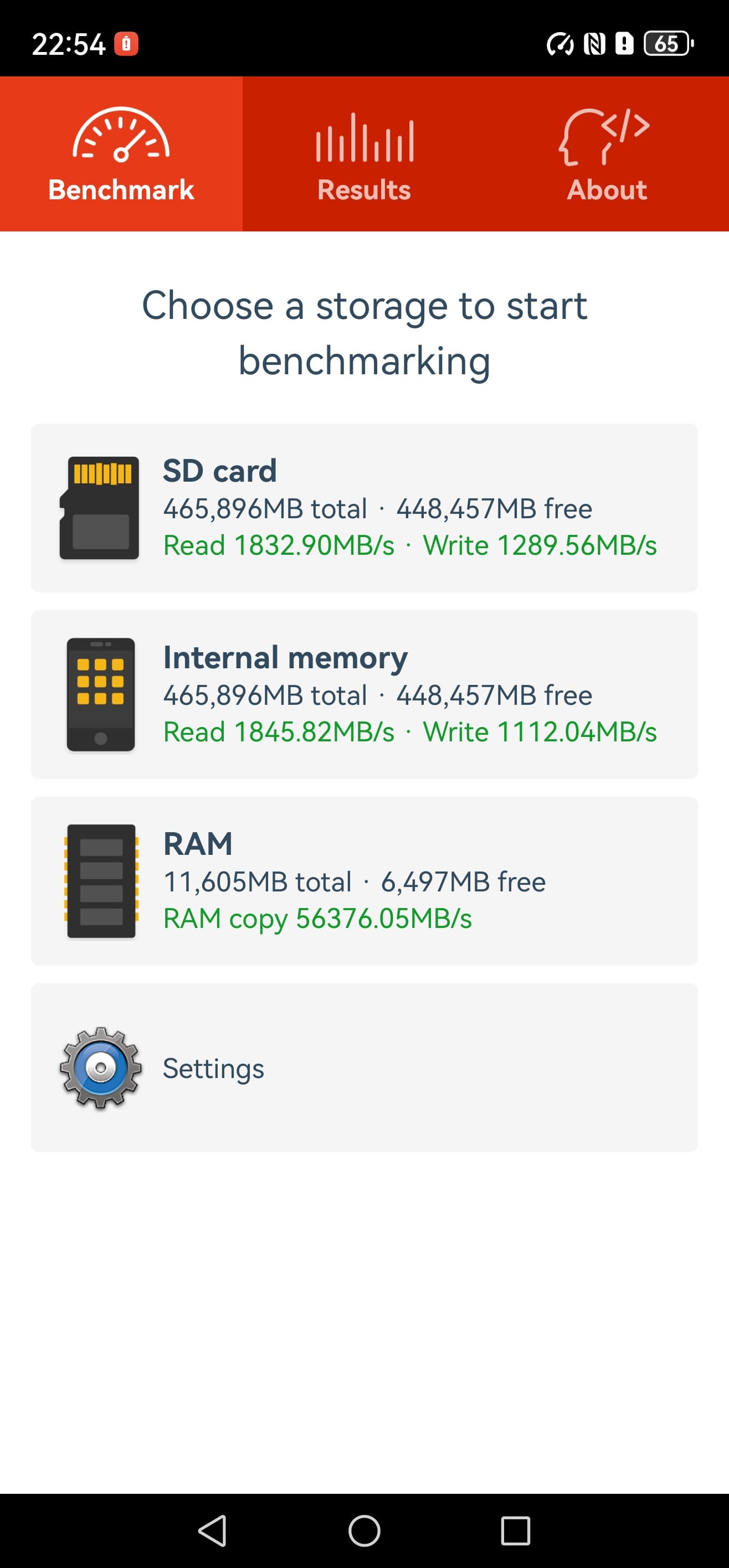Tap the RAM copy 56376.05MB/s result
The width and height of the screenshot is (729, 1568).
point(317,919)
